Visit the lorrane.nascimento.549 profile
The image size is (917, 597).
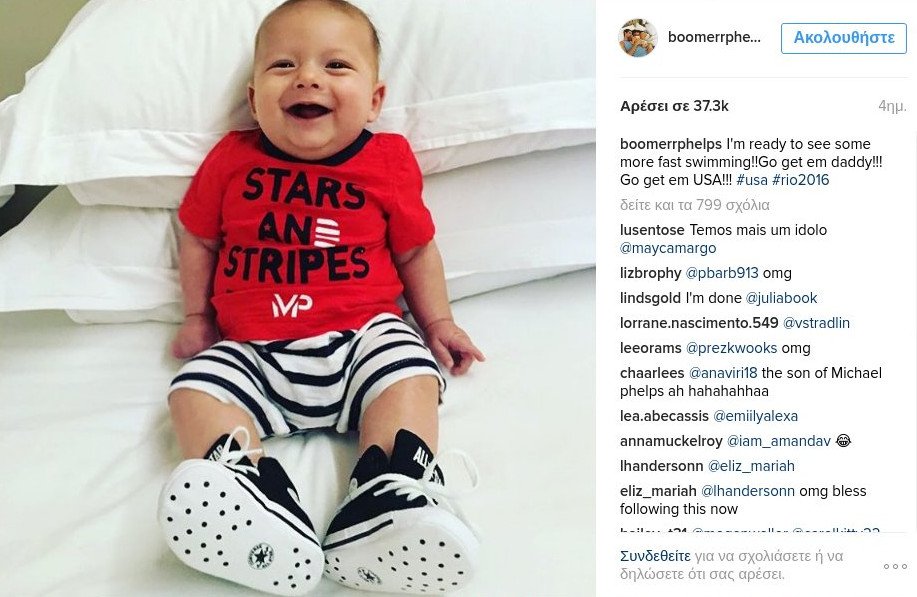[x=699, y=323]
